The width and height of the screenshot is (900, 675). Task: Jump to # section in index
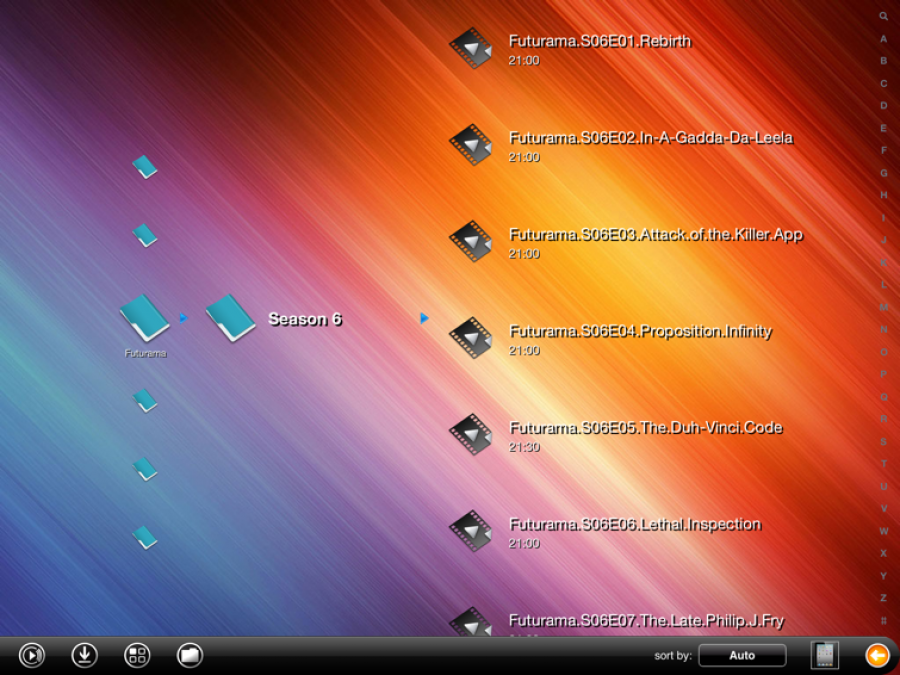point(883,620)
